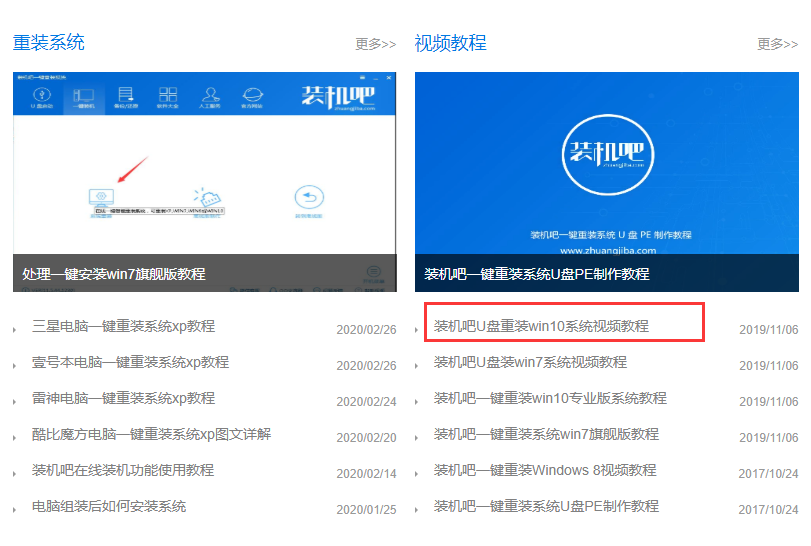Open 更多>> beside the 视频教程 heading
Image resolution: width=811 pixels, height=546 pixels.
tap(777, 44)
